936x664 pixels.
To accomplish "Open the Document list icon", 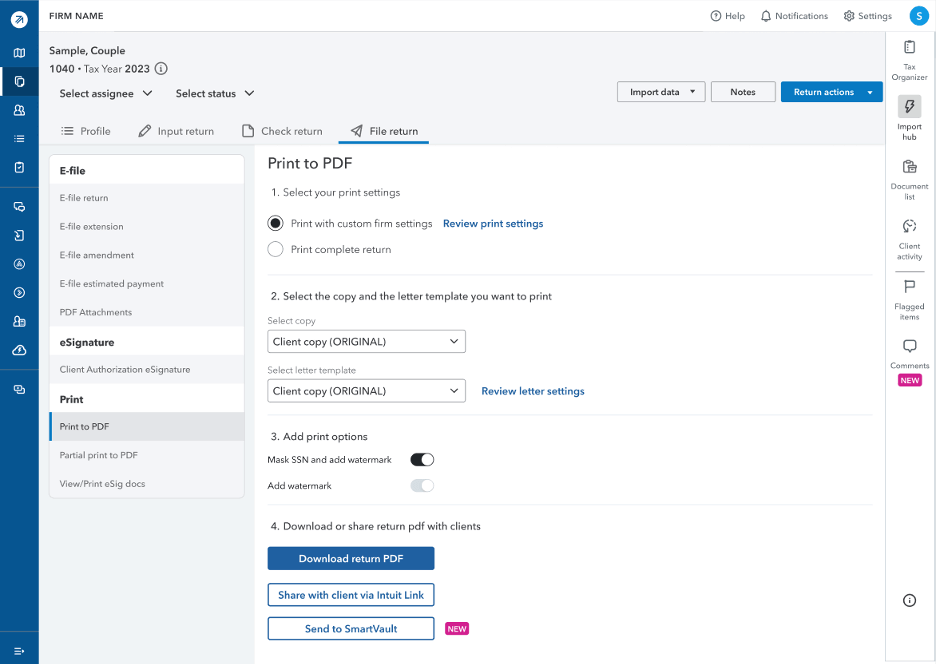I will (909, 167).
